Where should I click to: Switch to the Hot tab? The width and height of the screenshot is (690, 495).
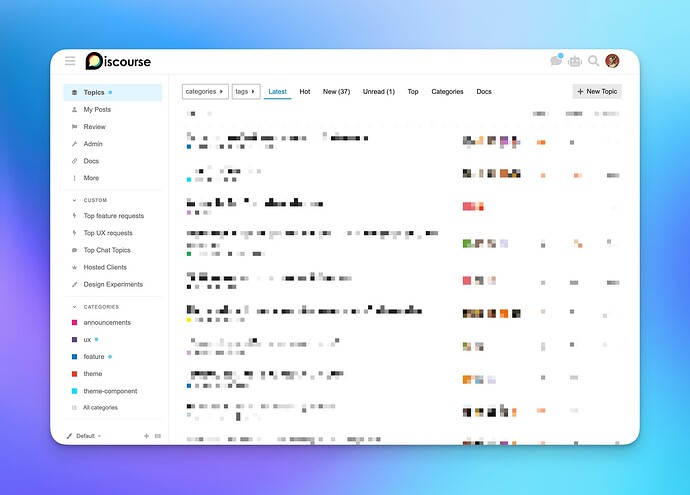305,92
